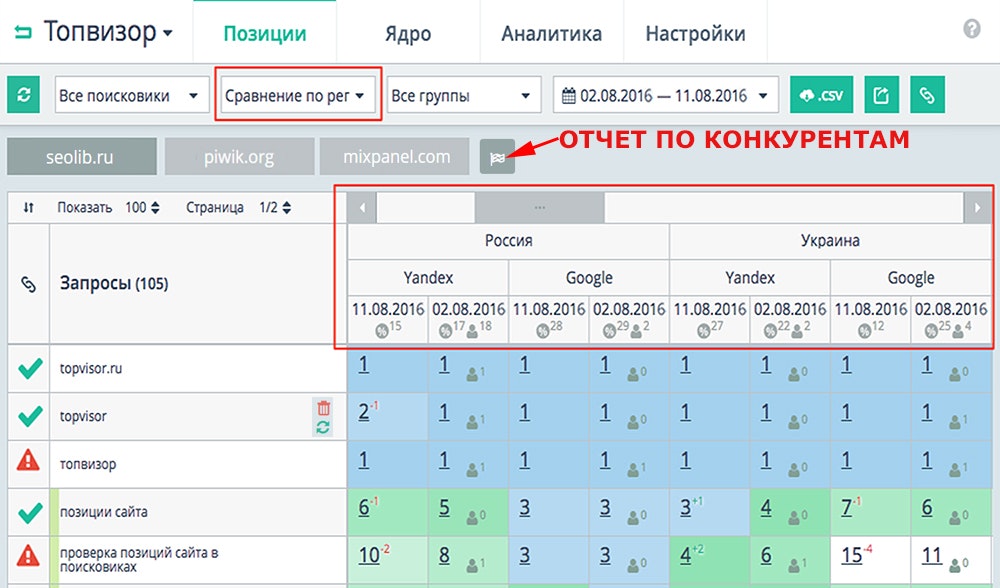Click the green checkmark for позиции сайта
This screenshot has width=1000, height=588.
pyautogui.click(x=29, y=512)
